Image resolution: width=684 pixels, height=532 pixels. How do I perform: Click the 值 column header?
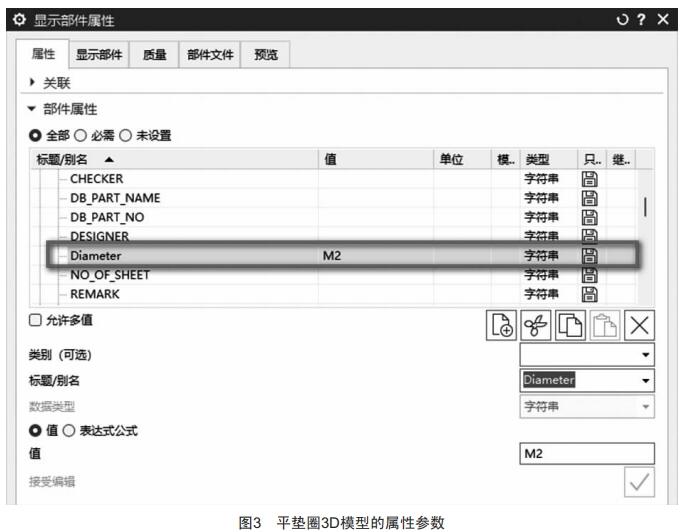point(376,159)
